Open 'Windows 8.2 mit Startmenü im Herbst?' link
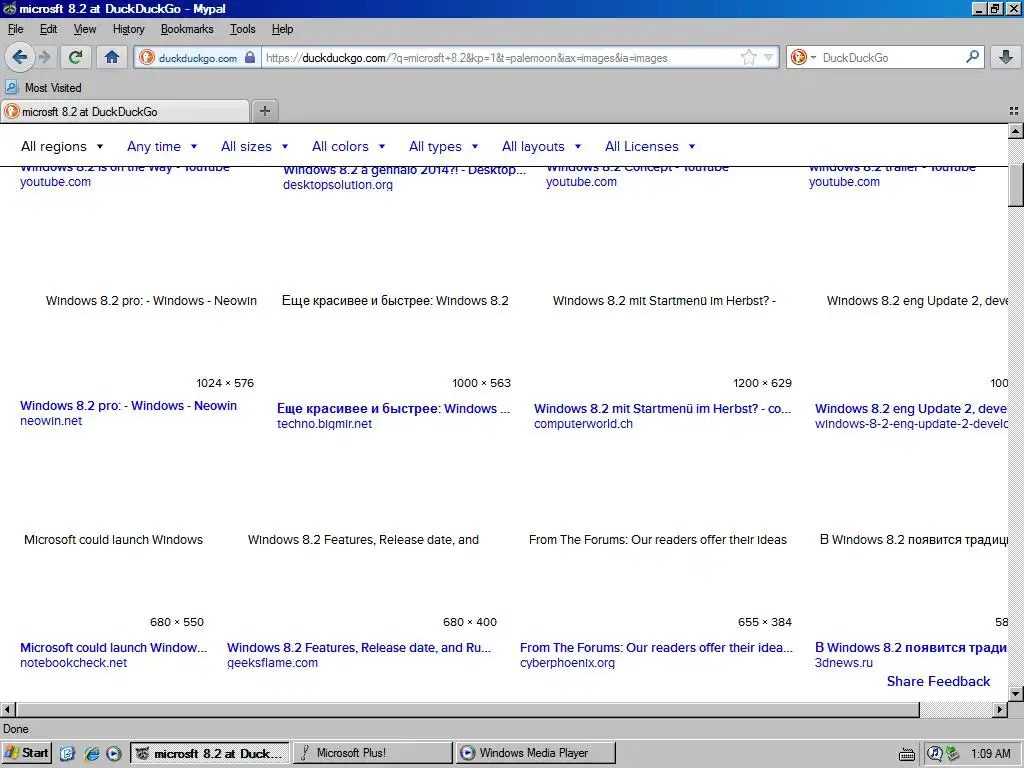 click(662, 409)
